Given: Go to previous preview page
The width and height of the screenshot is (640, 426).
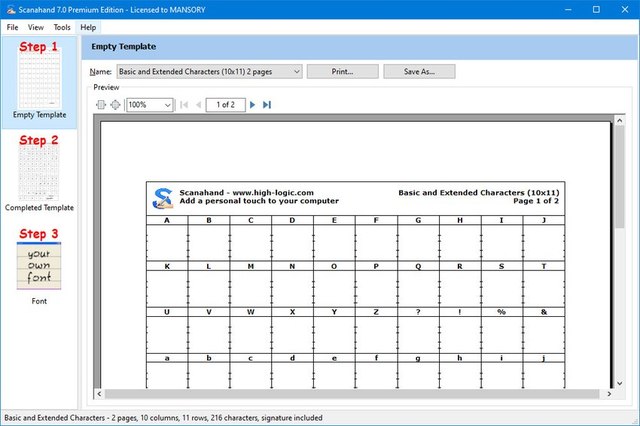Looking at the screenshot, I should coord(198,104).
